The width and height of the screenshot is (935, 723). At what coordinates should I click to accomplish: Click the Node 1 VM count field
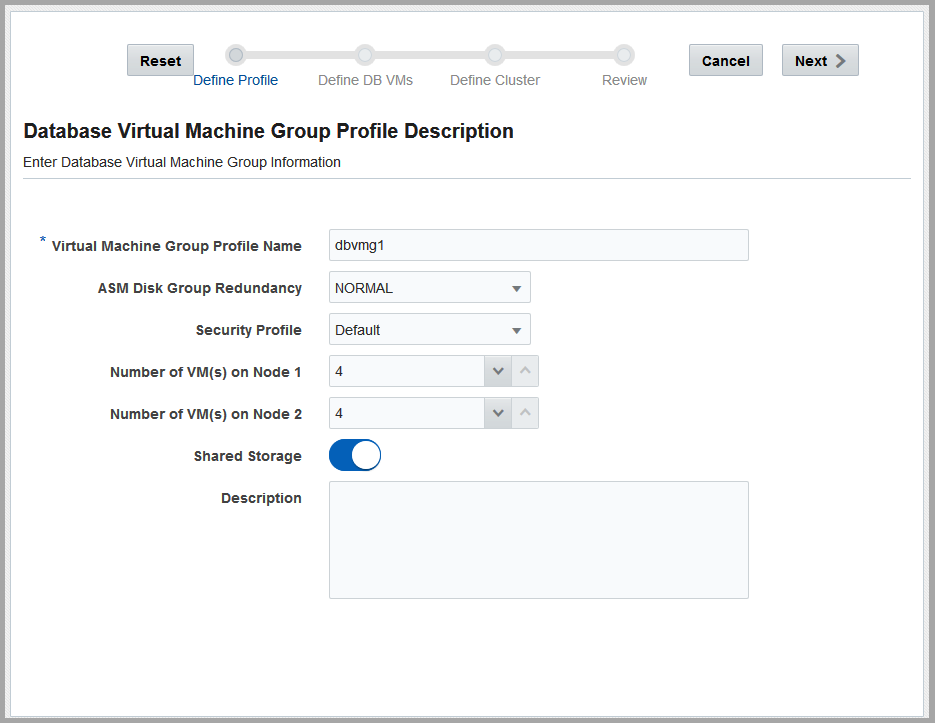click(x=407, y=371)
